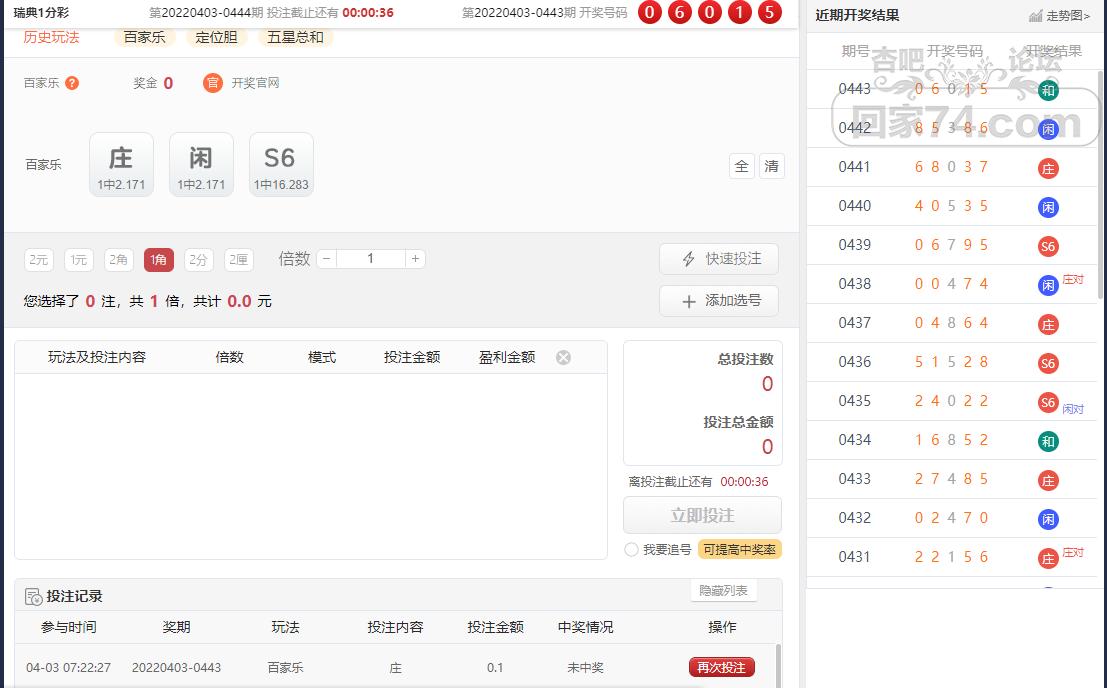Click the orange 官 official site icon
Viewport: 1107px width, 688px height.
coord(213,83)
